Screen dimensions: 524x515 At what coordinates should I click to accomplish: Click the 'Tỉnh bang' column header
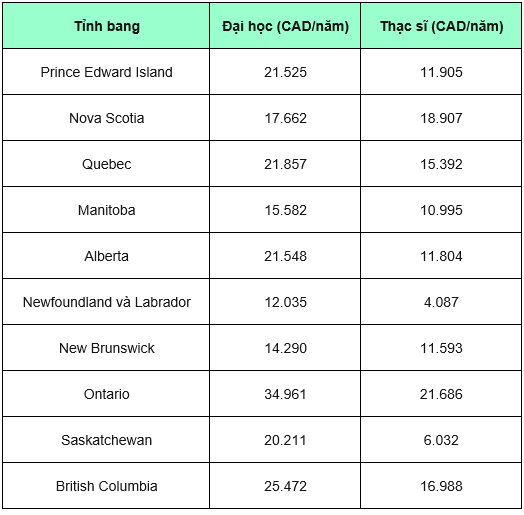106,26
